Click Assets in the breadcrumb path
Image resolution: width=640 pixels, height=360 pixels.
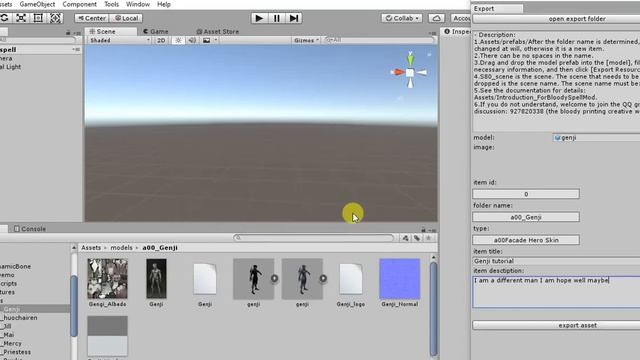(91, 247)
